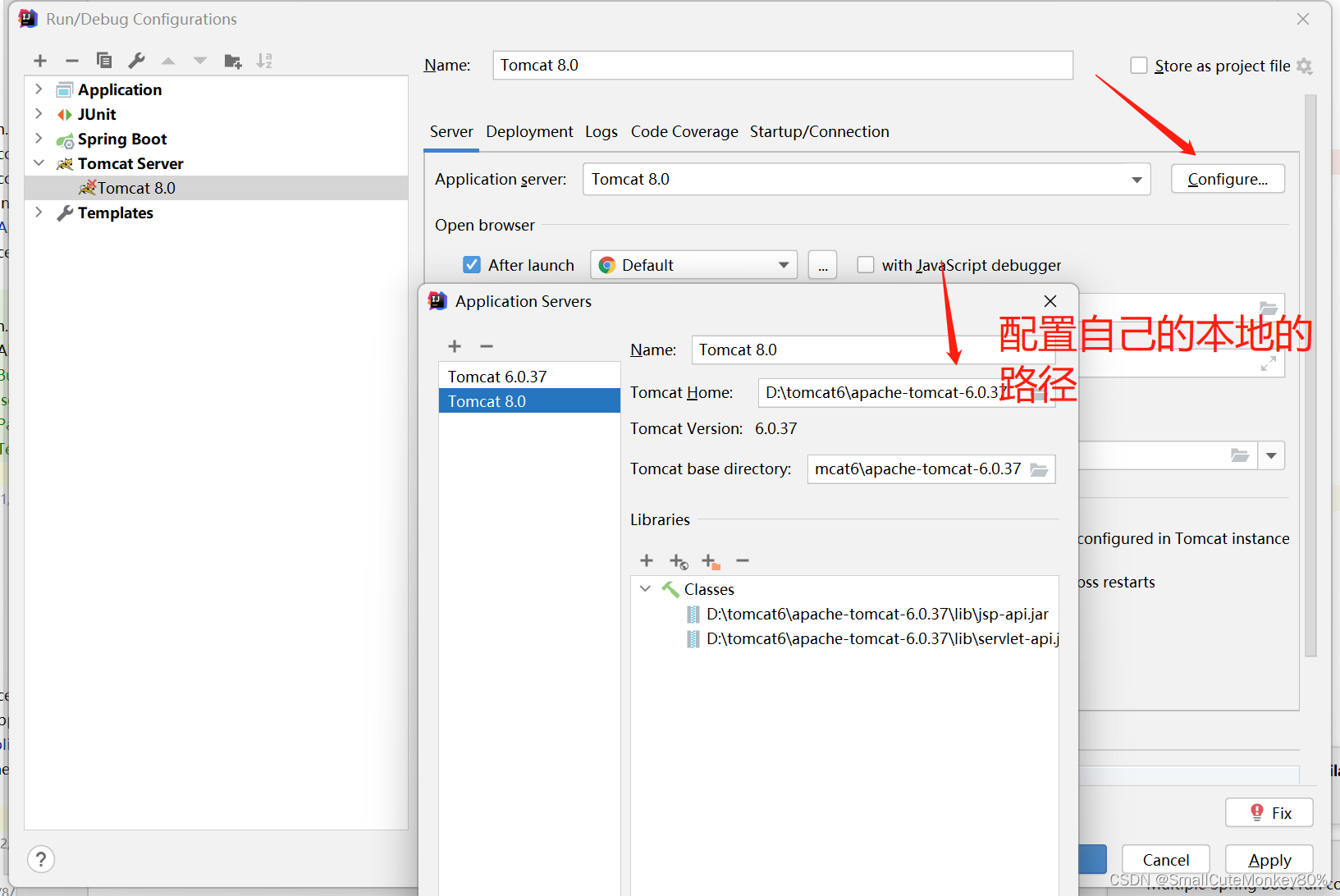This screenshot has height=896, width=1340.
Task: Select the Application tree item
Action: coord(120,89)
